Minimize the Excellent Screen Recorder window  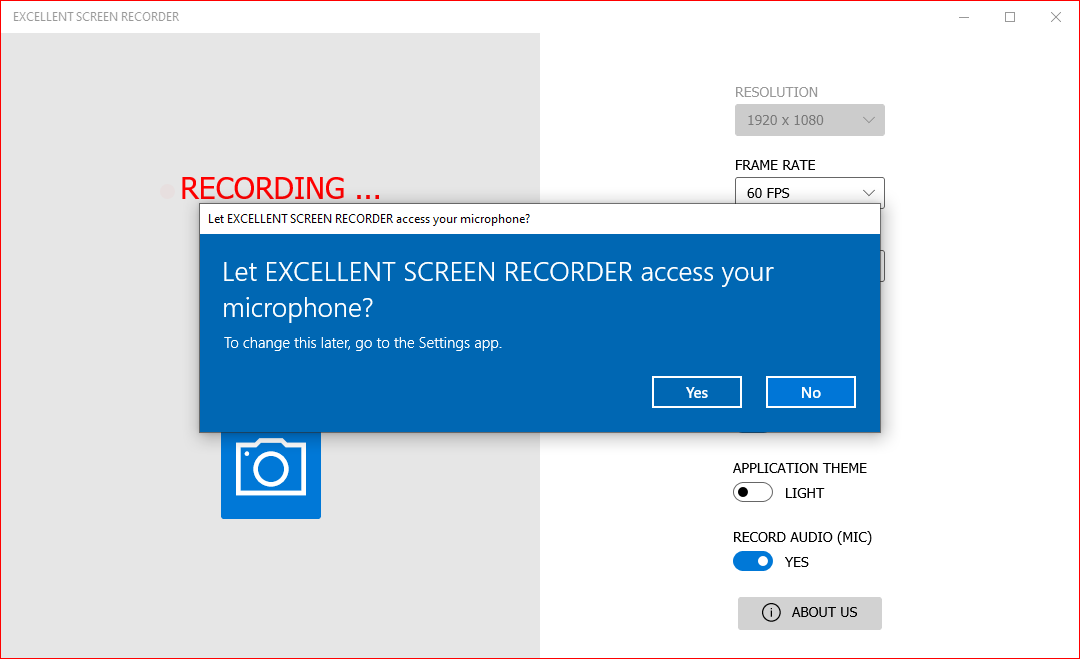coord(964,17)
